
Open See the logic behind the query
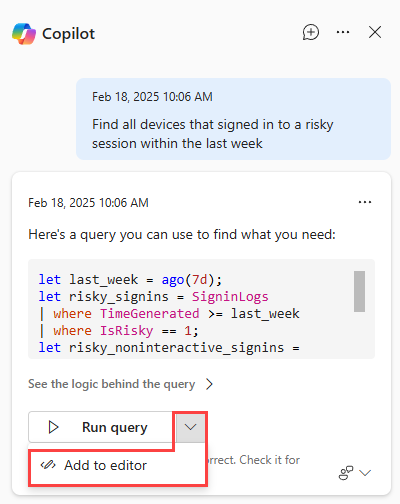[112, 384]
